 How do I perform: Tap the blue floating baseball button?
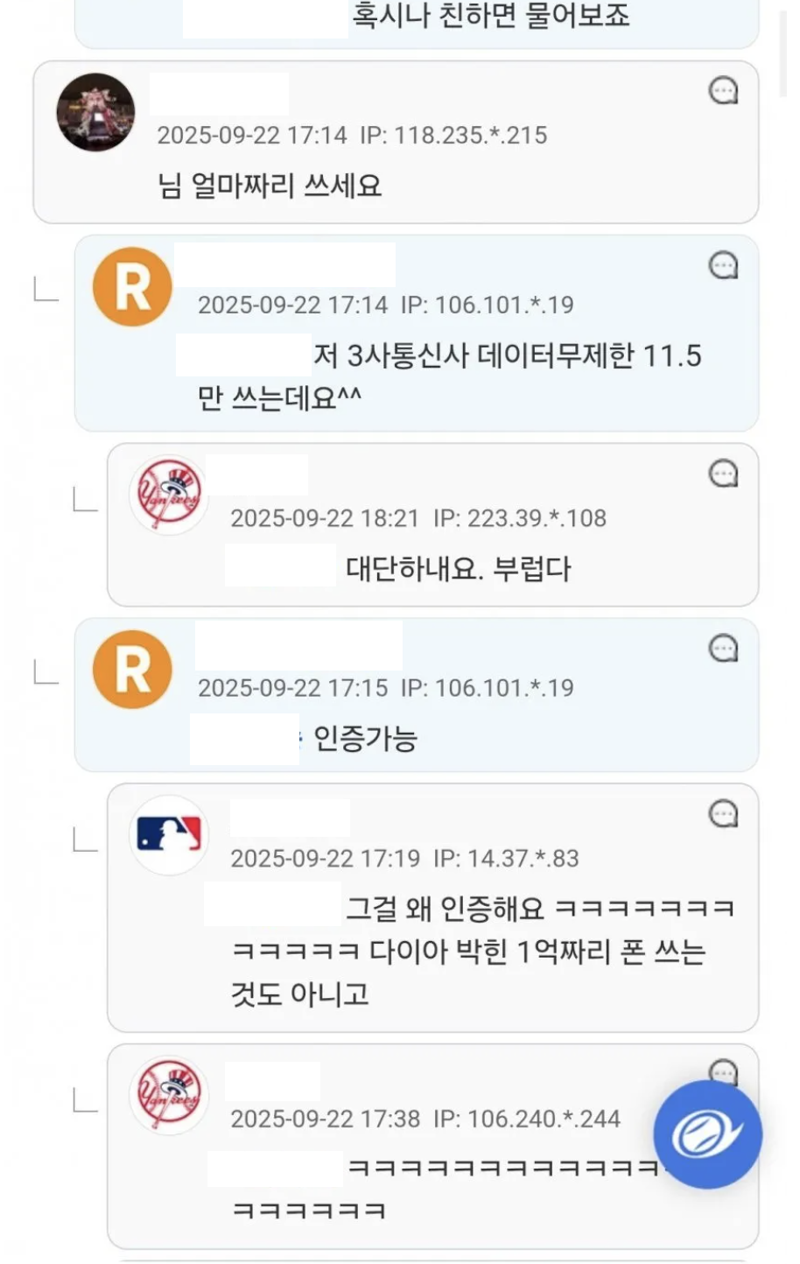pos(708,1134)
